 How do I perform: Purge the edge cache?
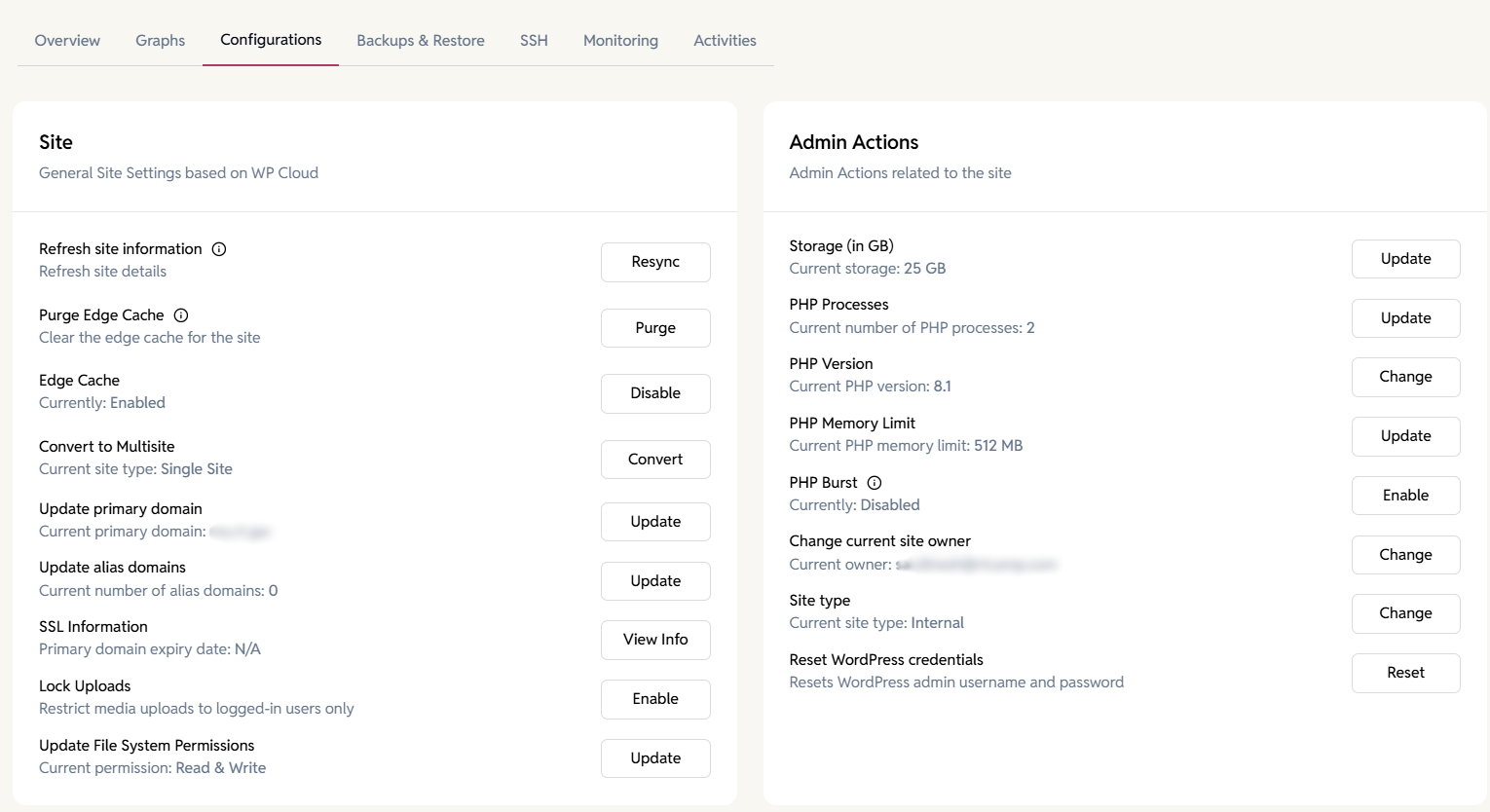coord(655,328)
